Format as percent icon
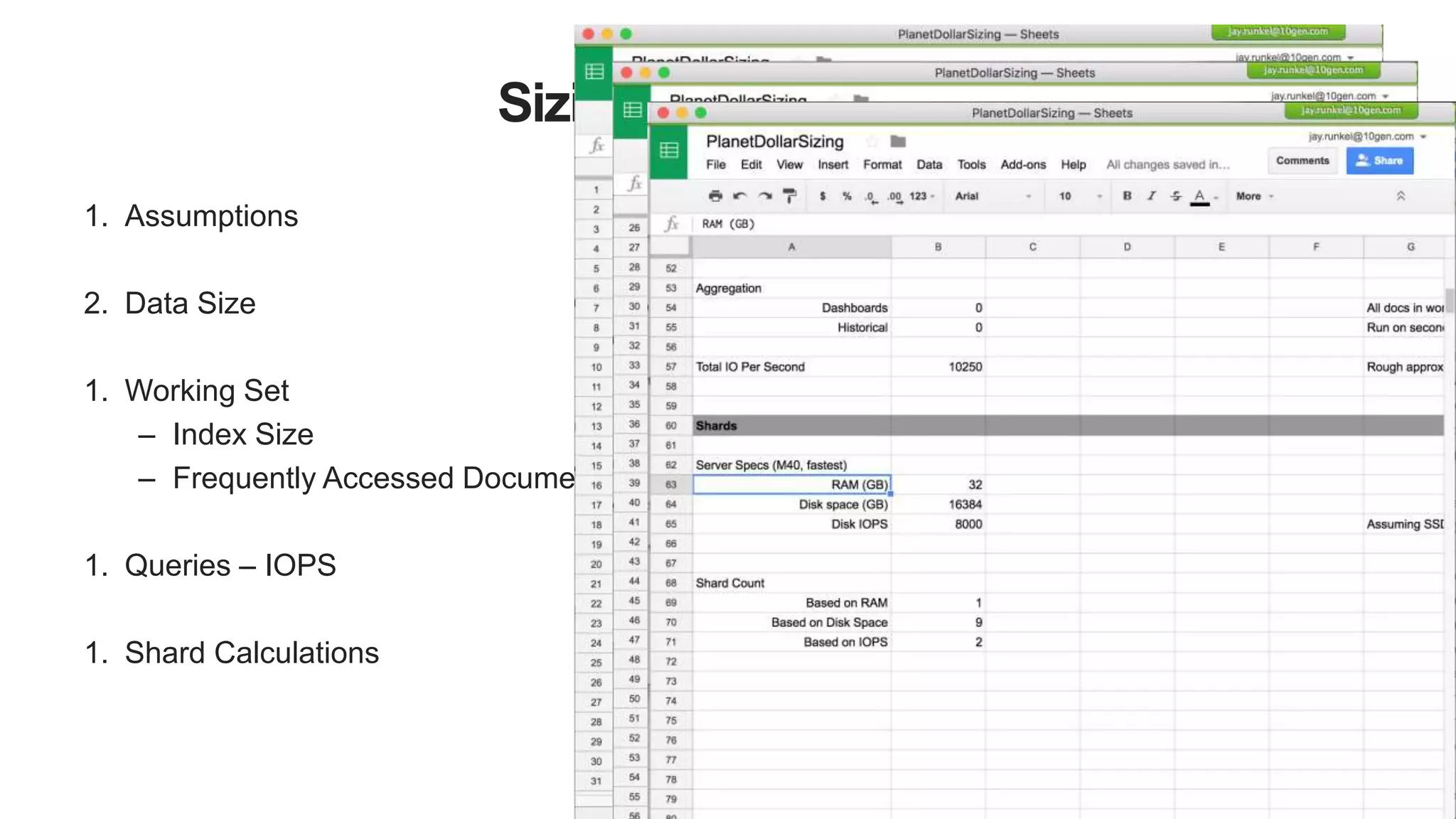The width and height of the screenshot is (1456, 819). click(x=847, y=196)
